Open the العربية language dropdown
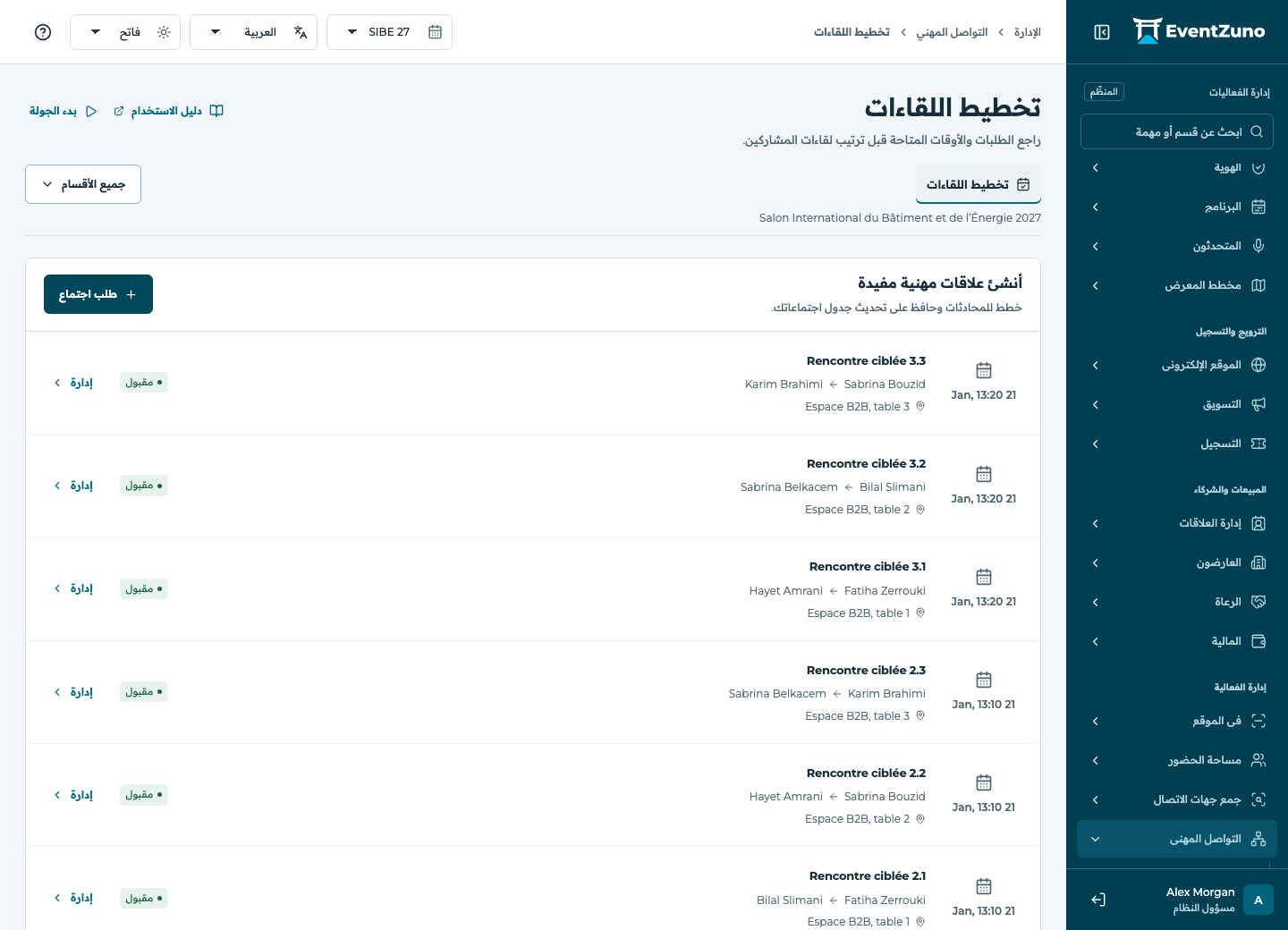Viewport: 1288px width, 930px height. click(x=253, y=32)
